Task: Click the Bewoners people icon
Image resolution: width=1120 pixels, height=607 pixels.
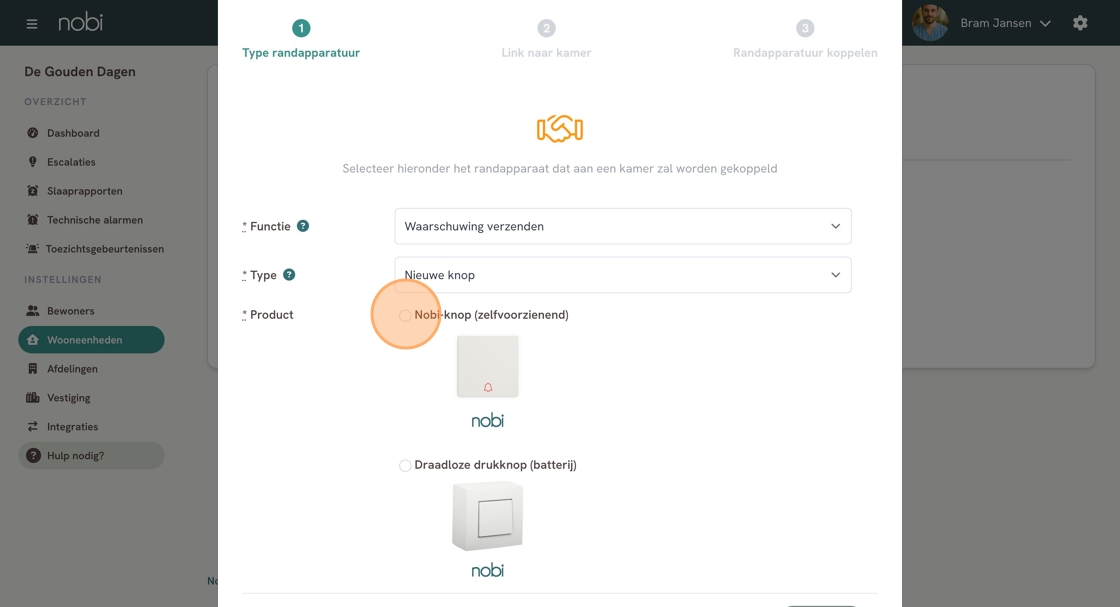Action: pos(33,311)
